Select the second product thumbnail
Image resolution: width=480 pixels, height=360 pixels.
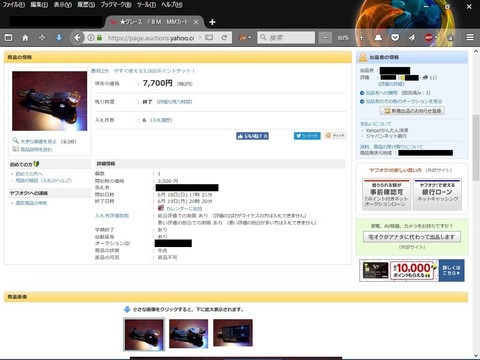click(x=188, y=334)
